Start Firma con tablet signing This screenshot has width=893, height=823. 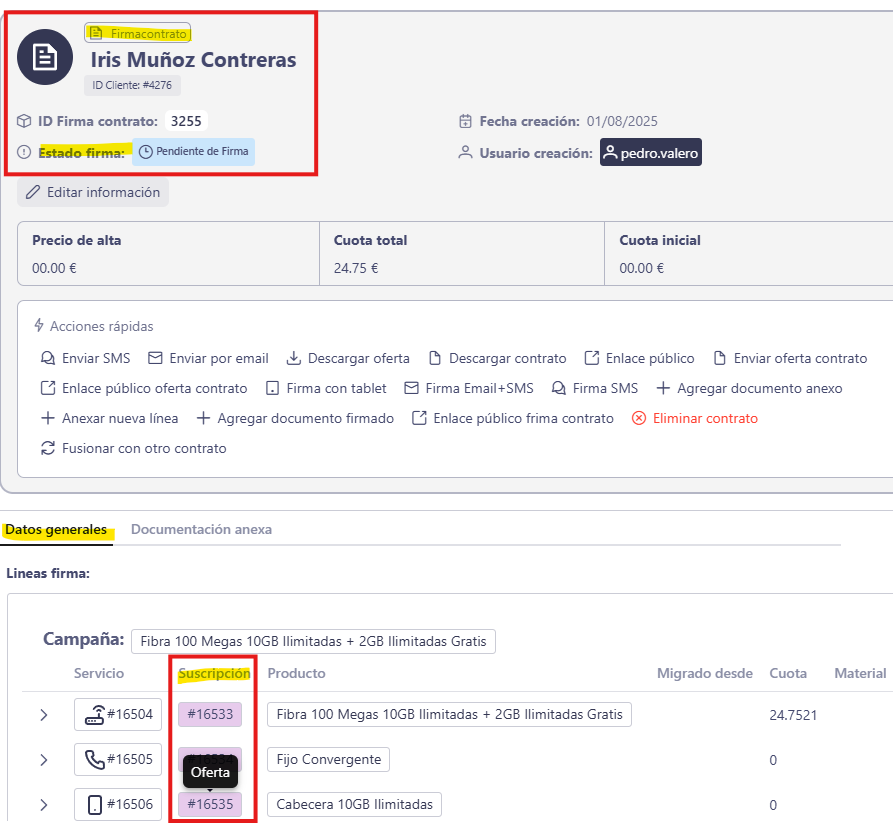point(326,388)
